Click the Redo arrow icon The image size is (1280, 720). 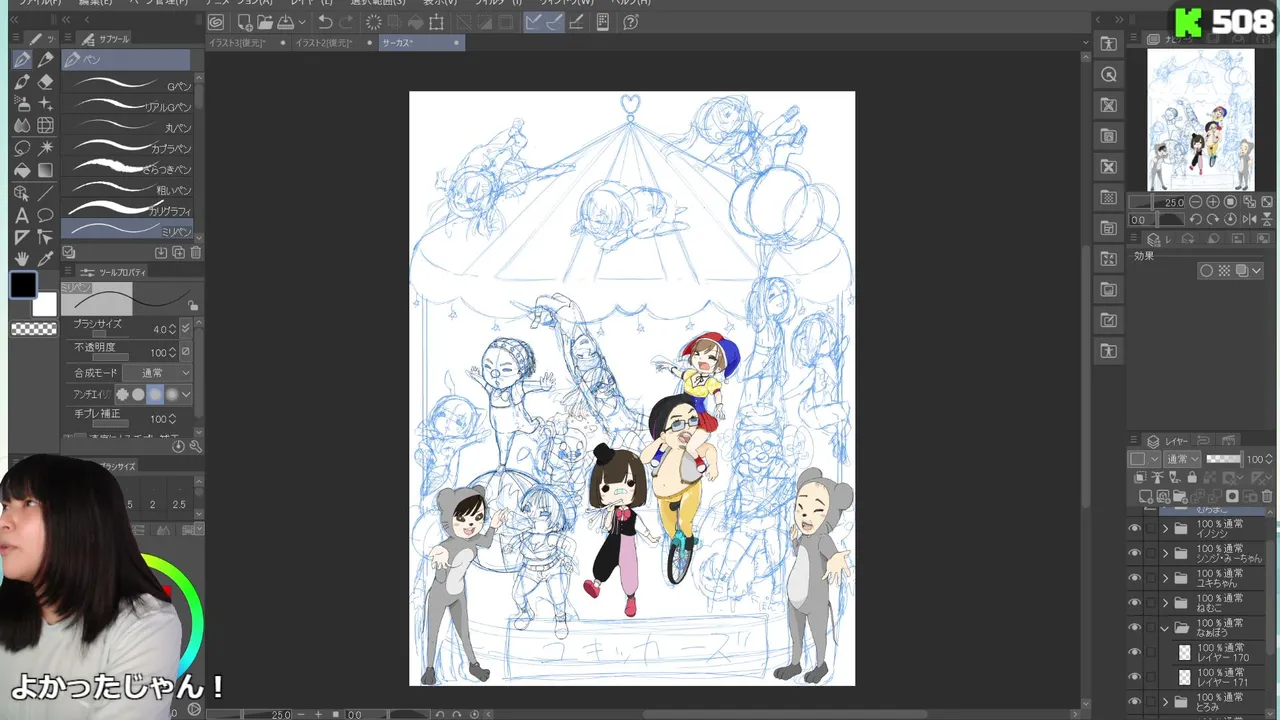(346, 22)
